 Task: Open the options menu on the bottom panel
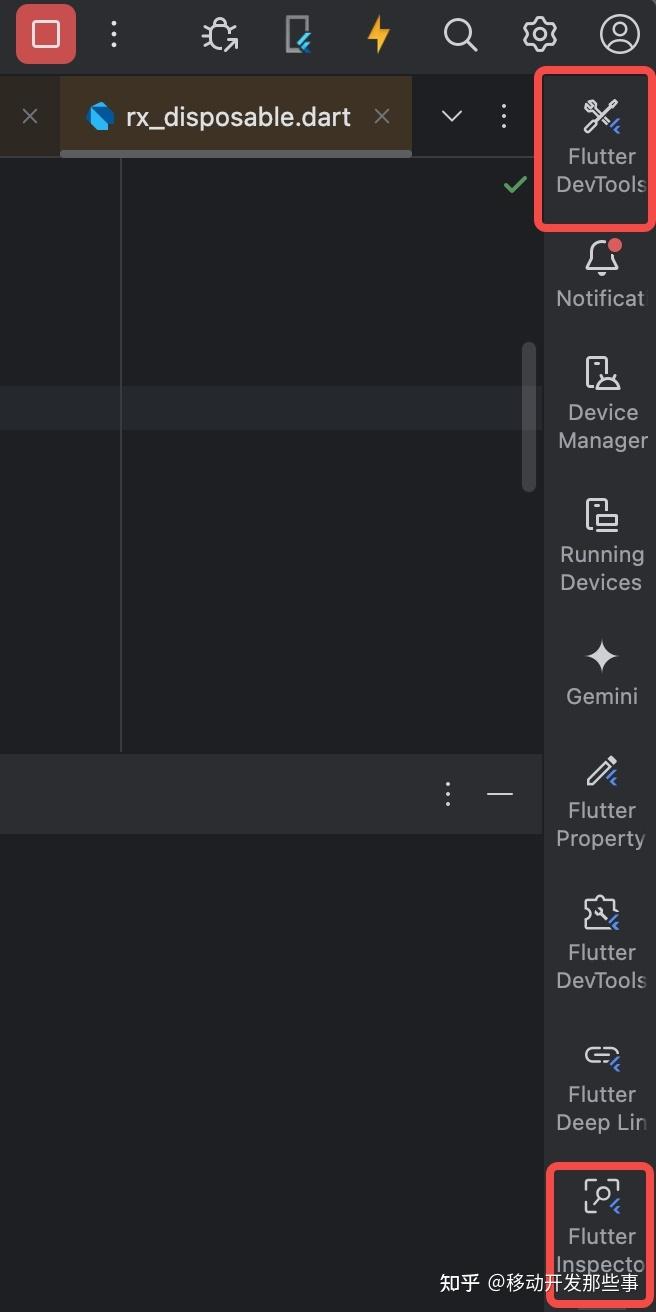tap(447, 794)
